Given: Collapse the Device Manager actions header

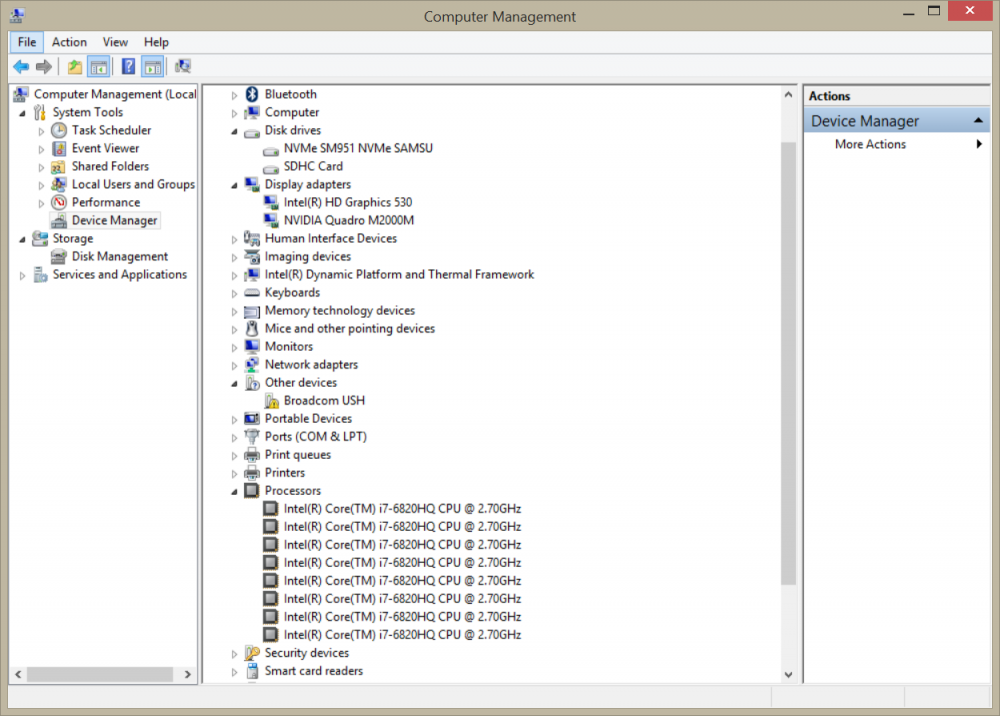Looking at the screenshot, I should (x=980, y=121).
